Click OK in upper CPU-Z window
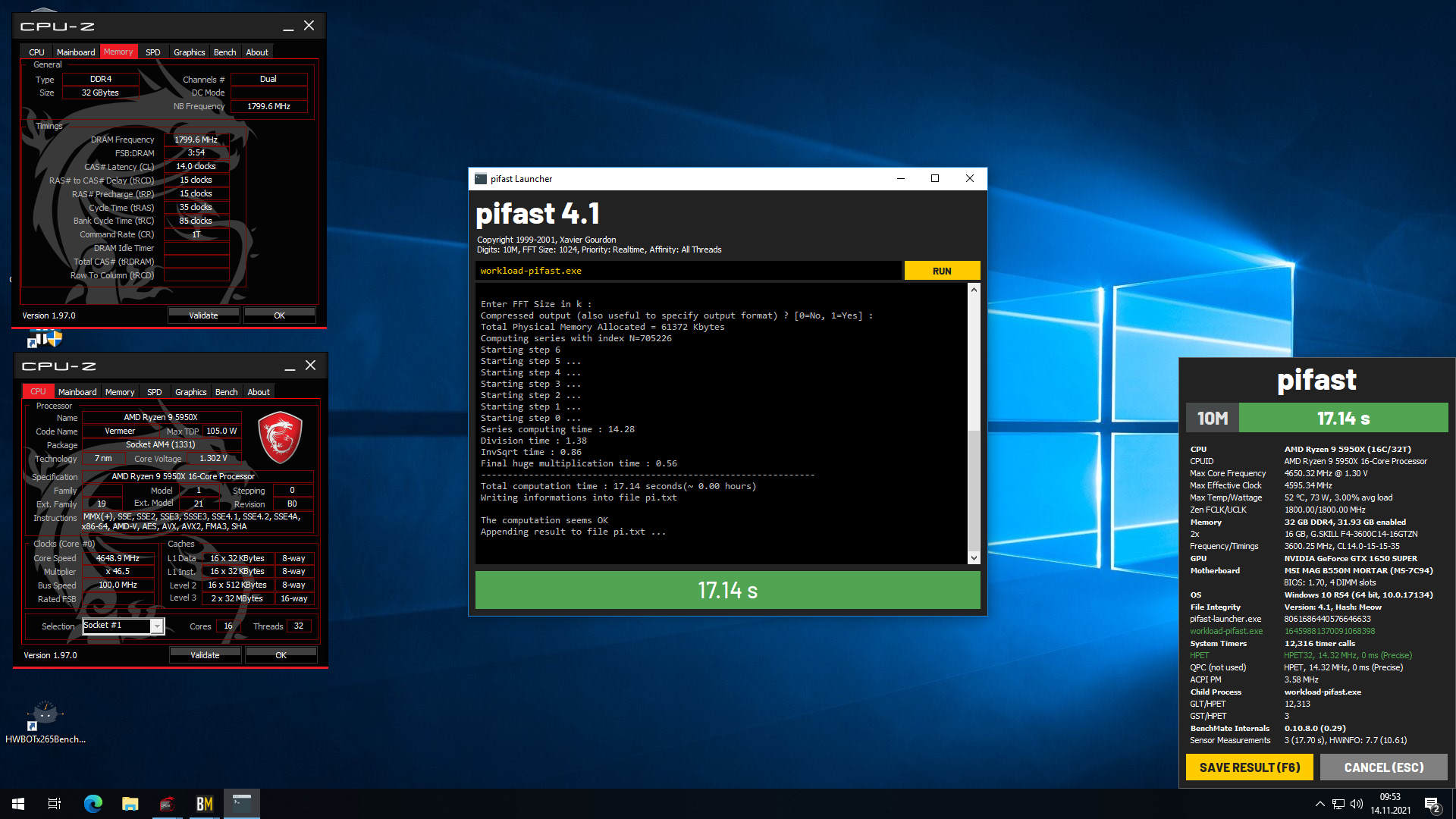The height and width of the screenshot is (819, 1456). click(x=280, y=315)
